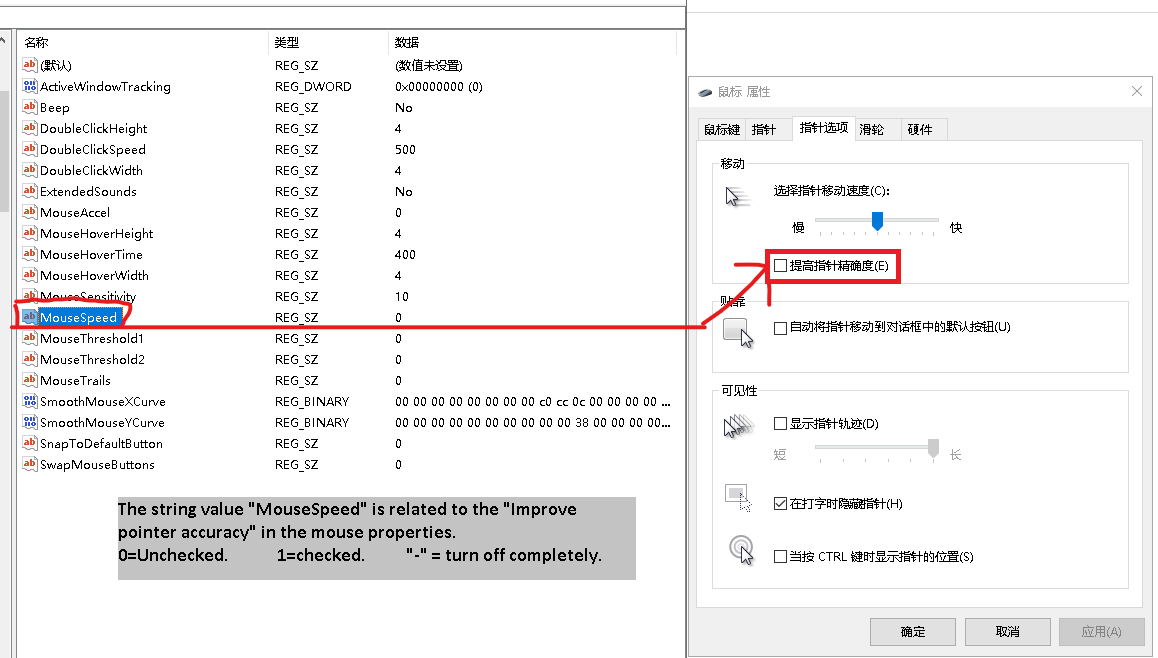The image size is (1158, 658).
Task: Switch to the 鼠标键 tab
Action: tap(721, 130)
